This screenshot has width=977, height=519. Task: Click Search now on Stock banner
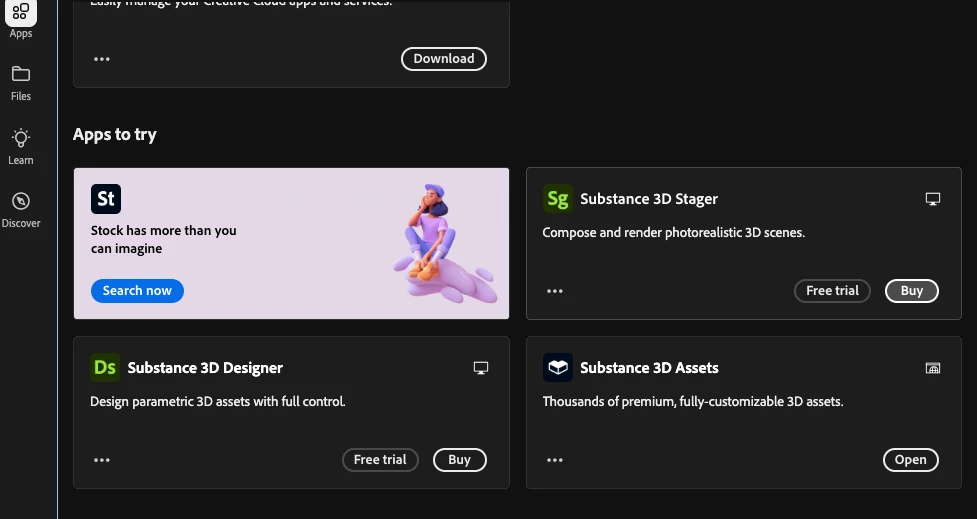click(x=137, y=291)
